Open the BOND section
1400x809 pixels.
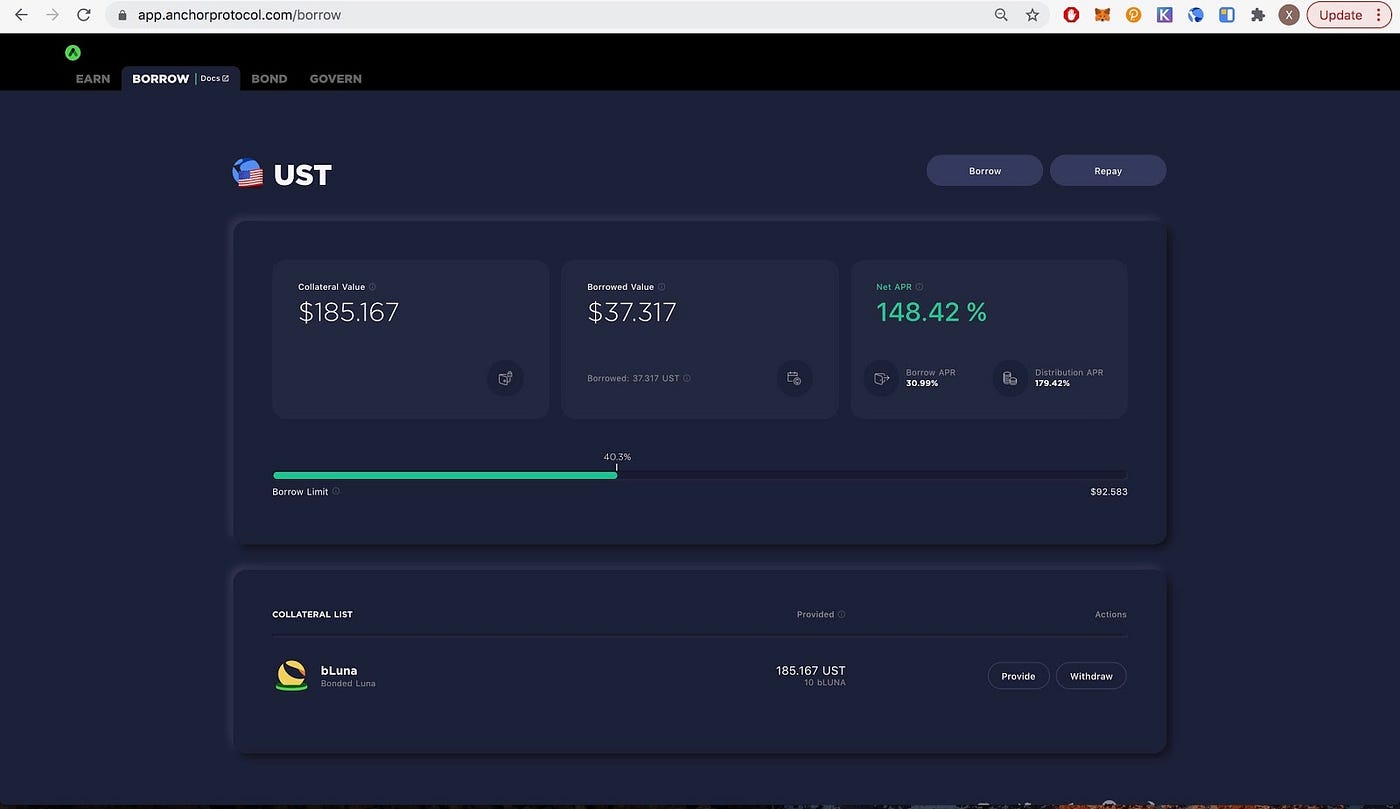(268, 78)
